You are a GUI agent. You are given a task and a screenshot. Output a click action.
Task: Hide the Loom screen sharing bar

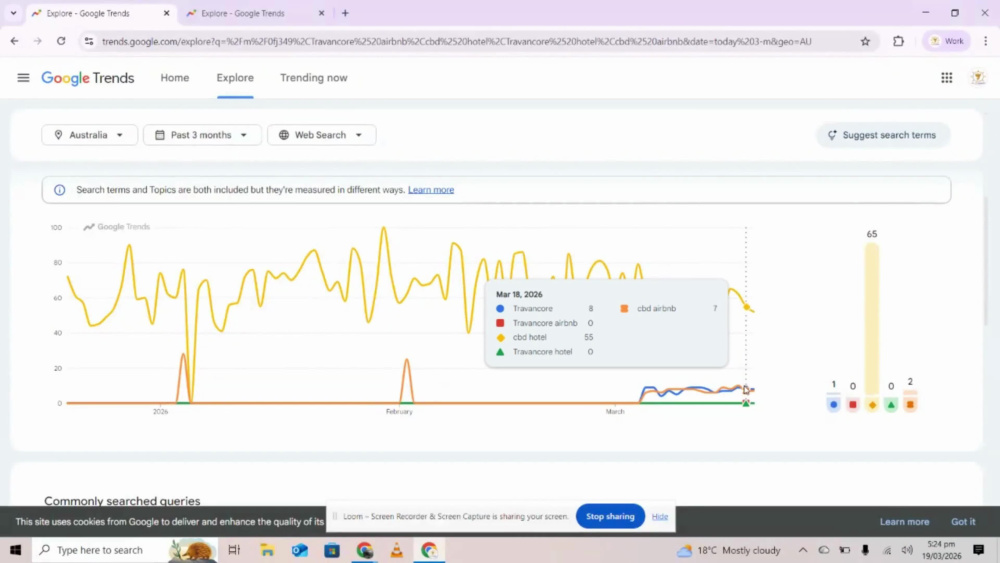click(x=659, y=516)
